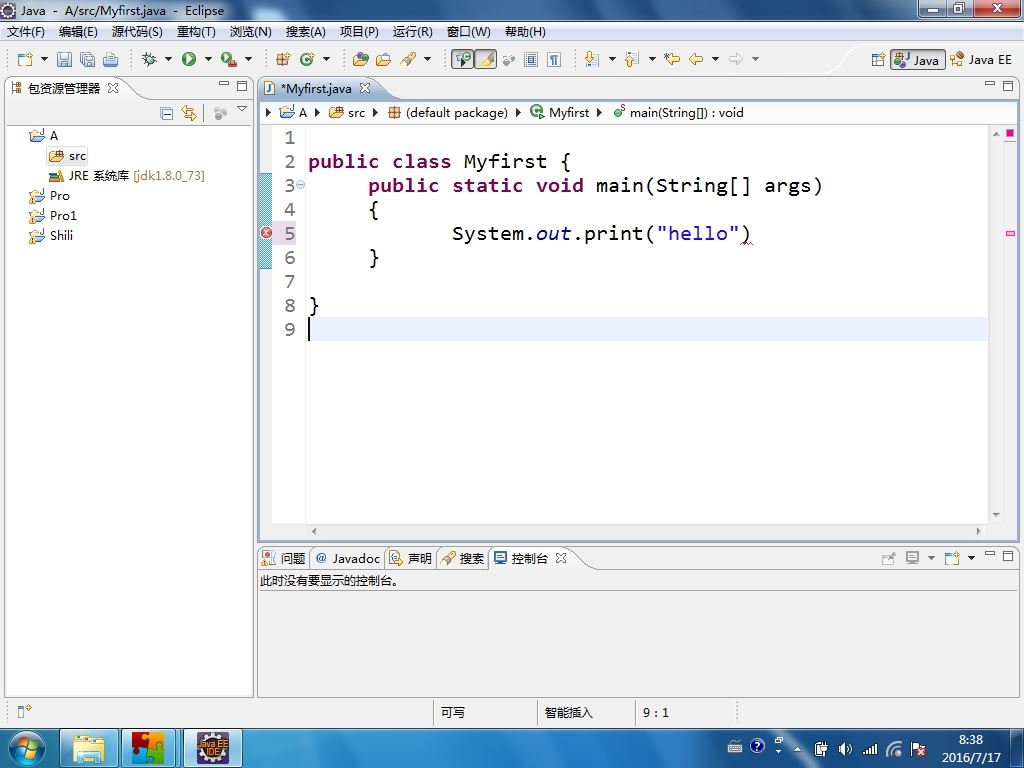Open the 重构(T) menu
This screenshot has height=768, width=1024.
196,31
